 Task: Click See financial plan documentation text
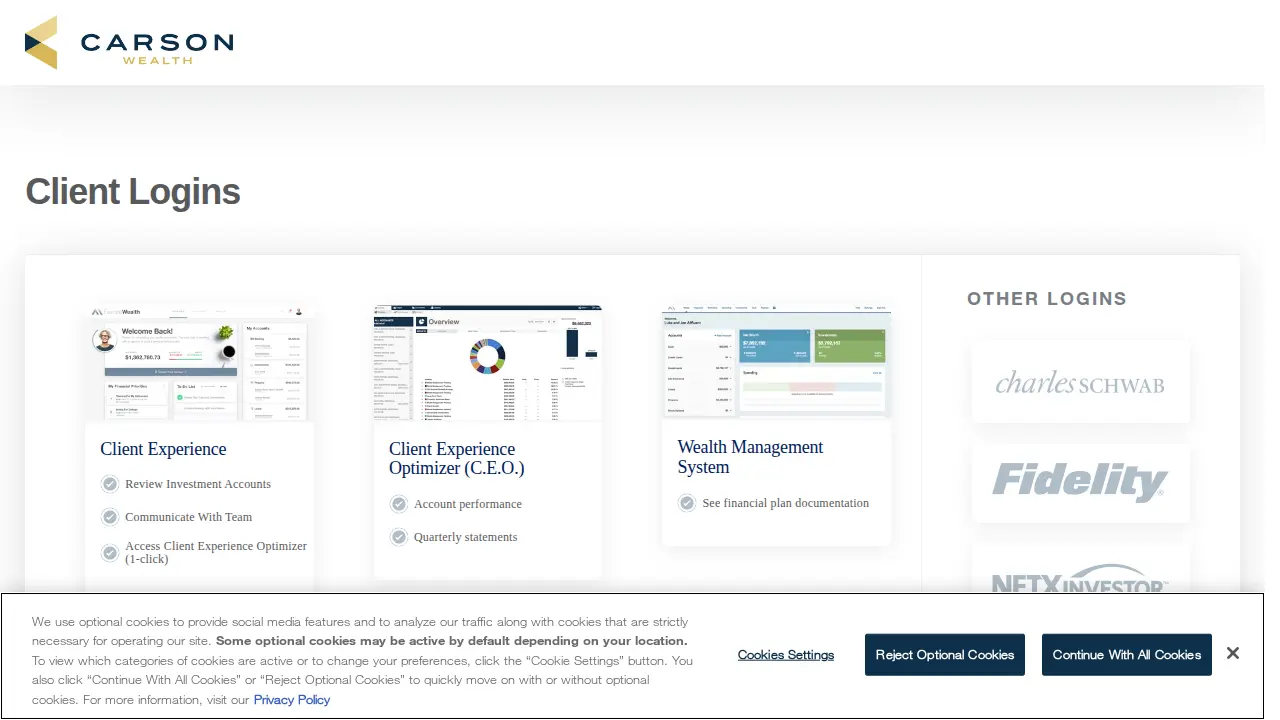click(x=786, y=503)
